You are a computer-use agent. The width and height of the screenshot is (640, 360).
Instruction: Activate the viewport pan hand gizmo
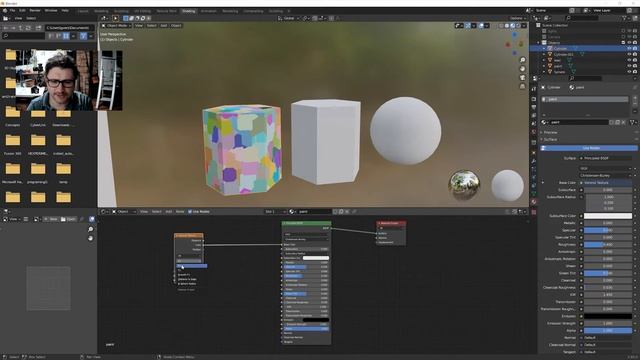coord(522,69)
